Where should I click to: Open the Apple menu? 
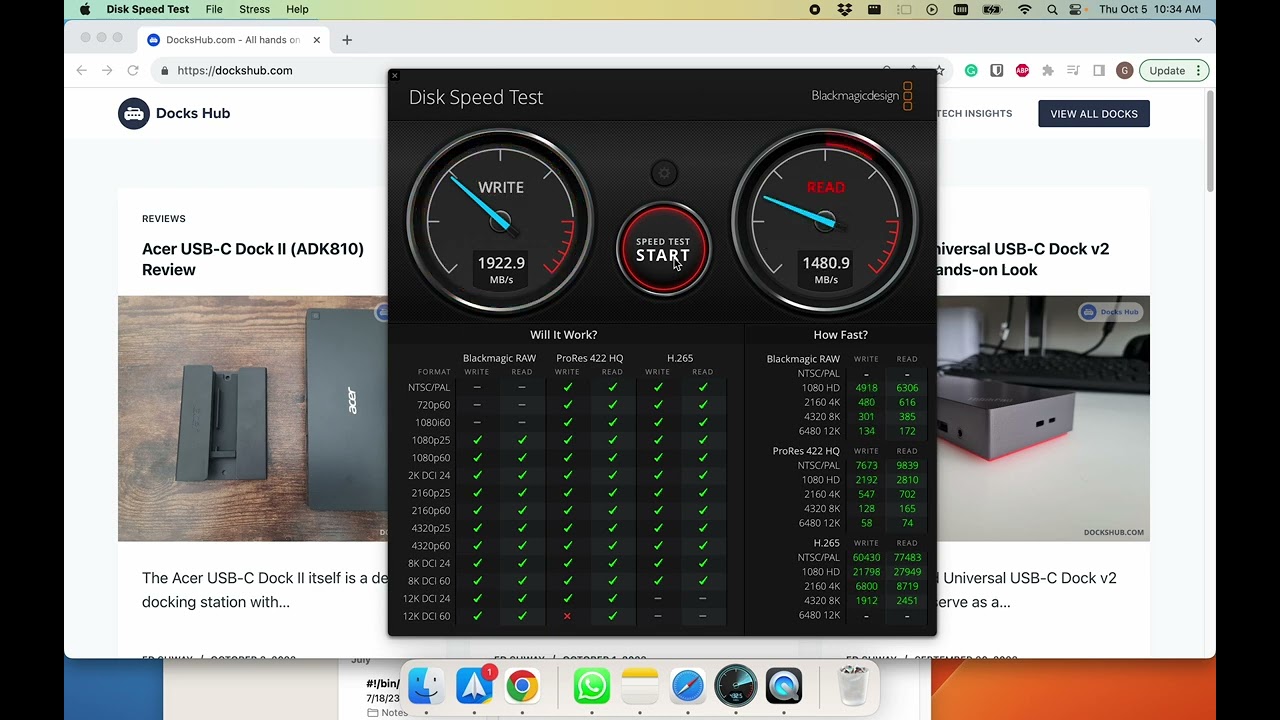pyautogui.click(x=85, y=9)
